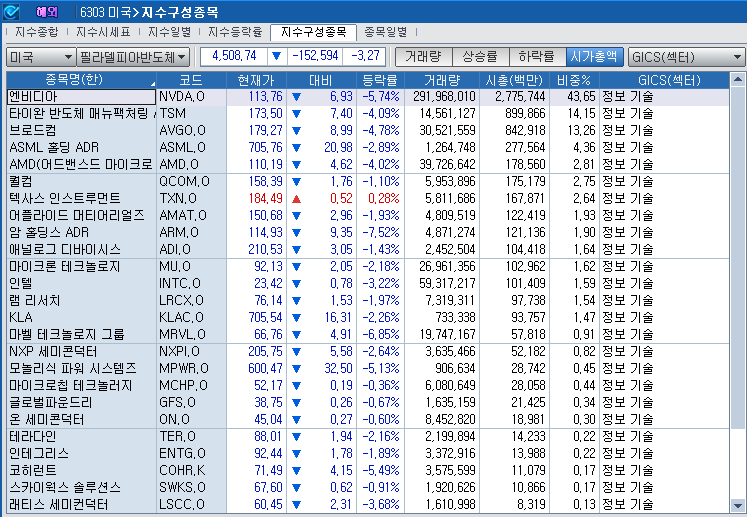
Task: Switch to the 지수일별 tab
Action: 169,32
